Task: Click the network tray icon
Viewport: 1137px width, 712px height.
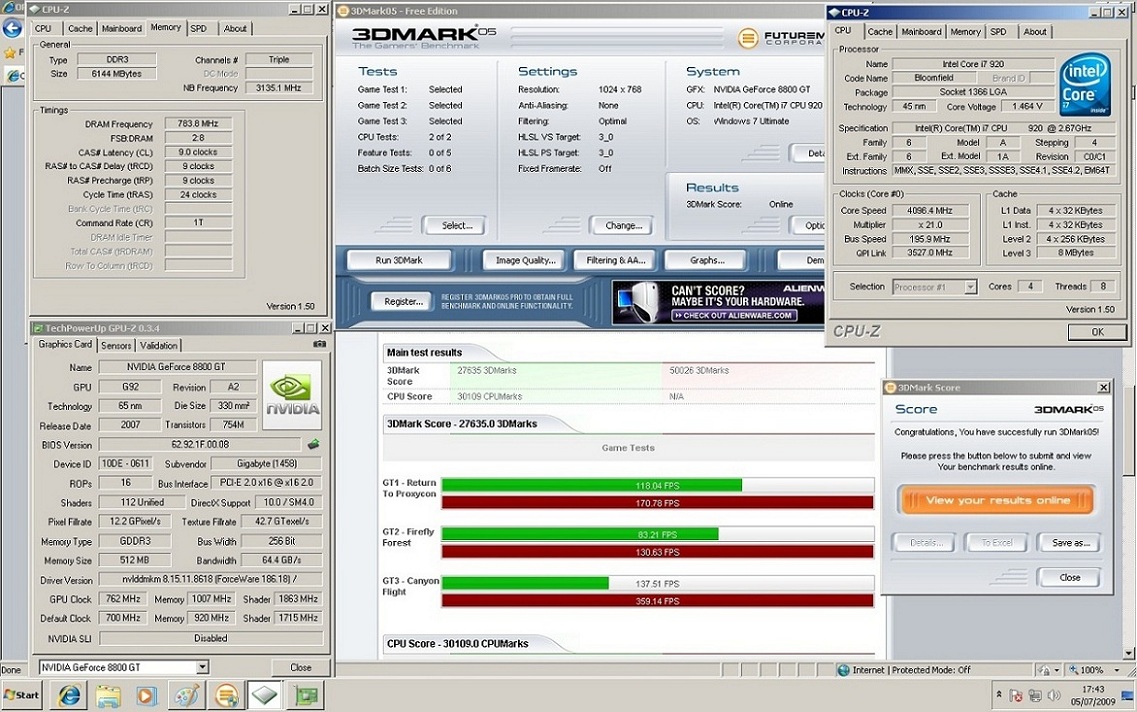Action: coord(1035,695)
